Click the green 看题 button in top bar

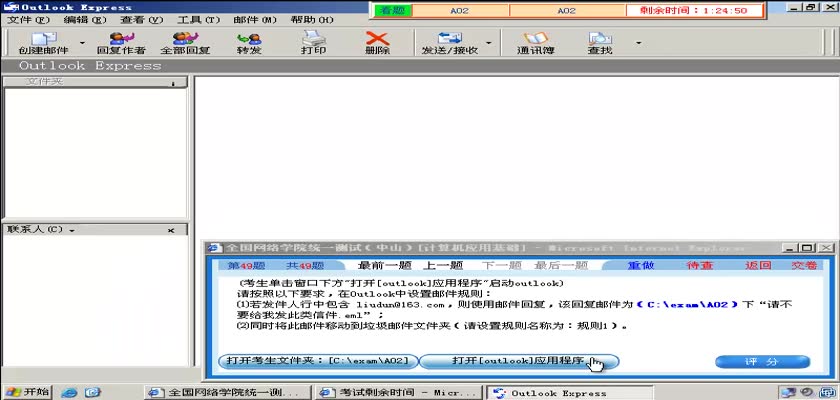click(x=393, y=10)
